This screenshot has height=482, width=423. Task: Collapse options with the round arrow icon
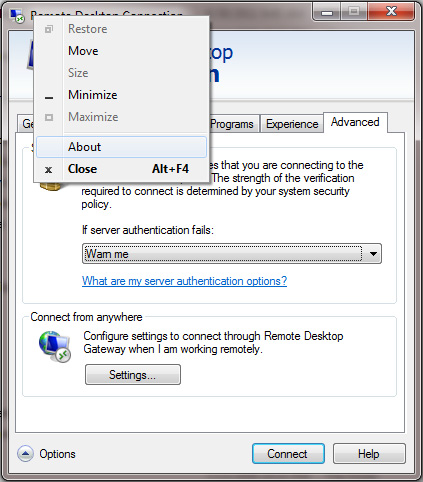(25, 454)
